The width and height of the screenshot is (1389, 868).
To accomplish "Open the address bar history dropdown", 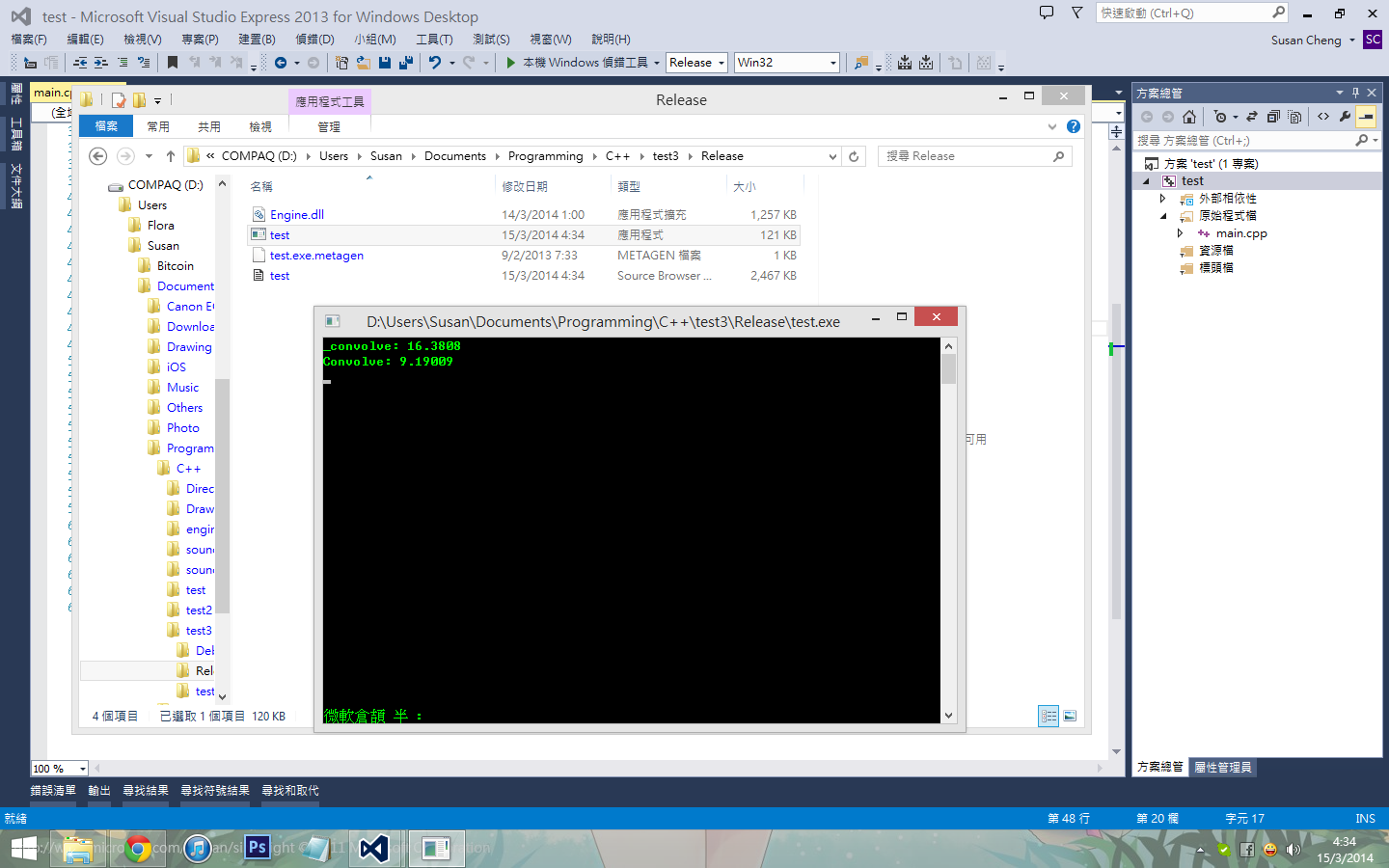I will tap(833, 156).
